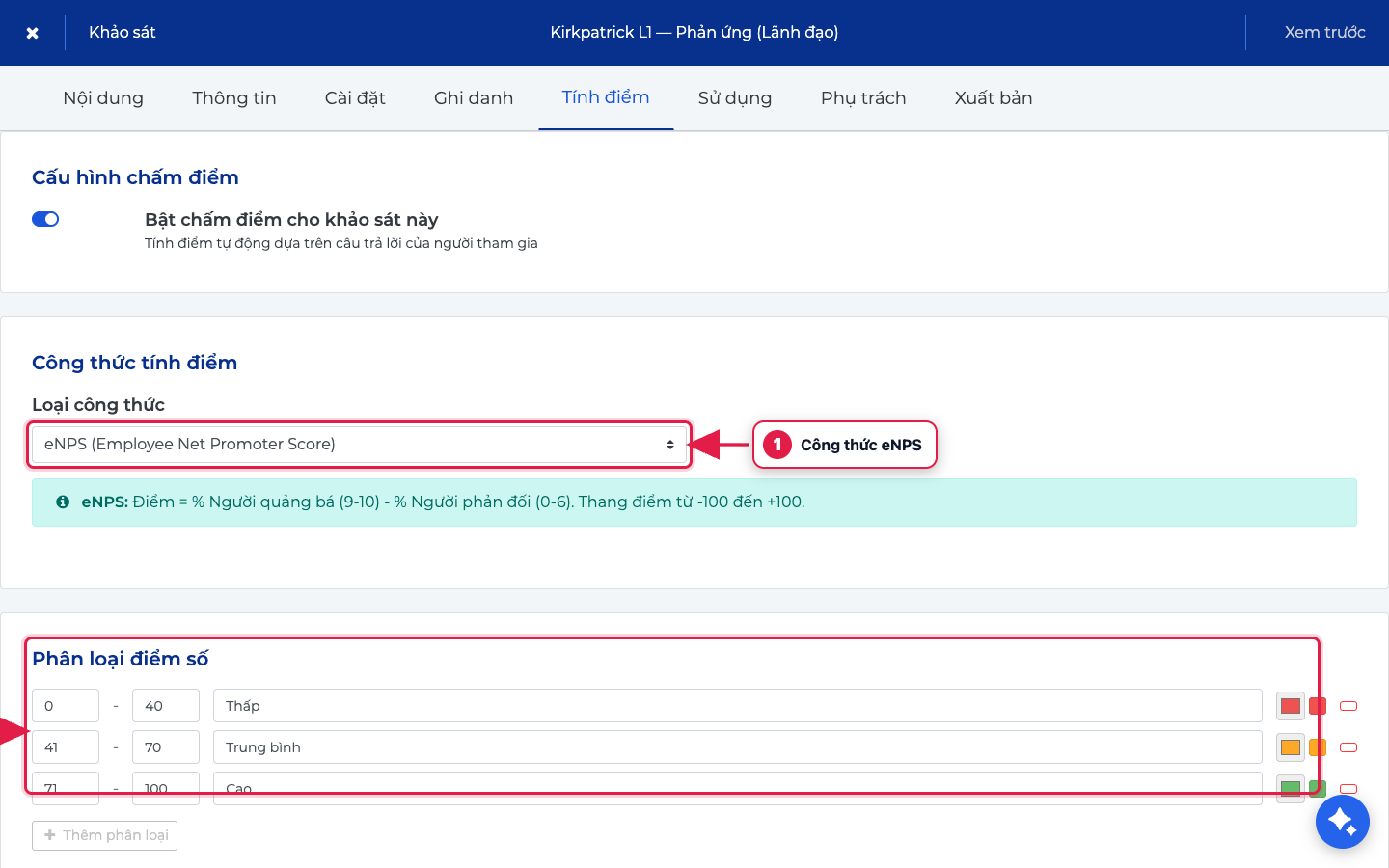Edit the minimum value field showing 0
Image resolution: width=1389 pixels, height=868 pixels.
pos(66,706)
